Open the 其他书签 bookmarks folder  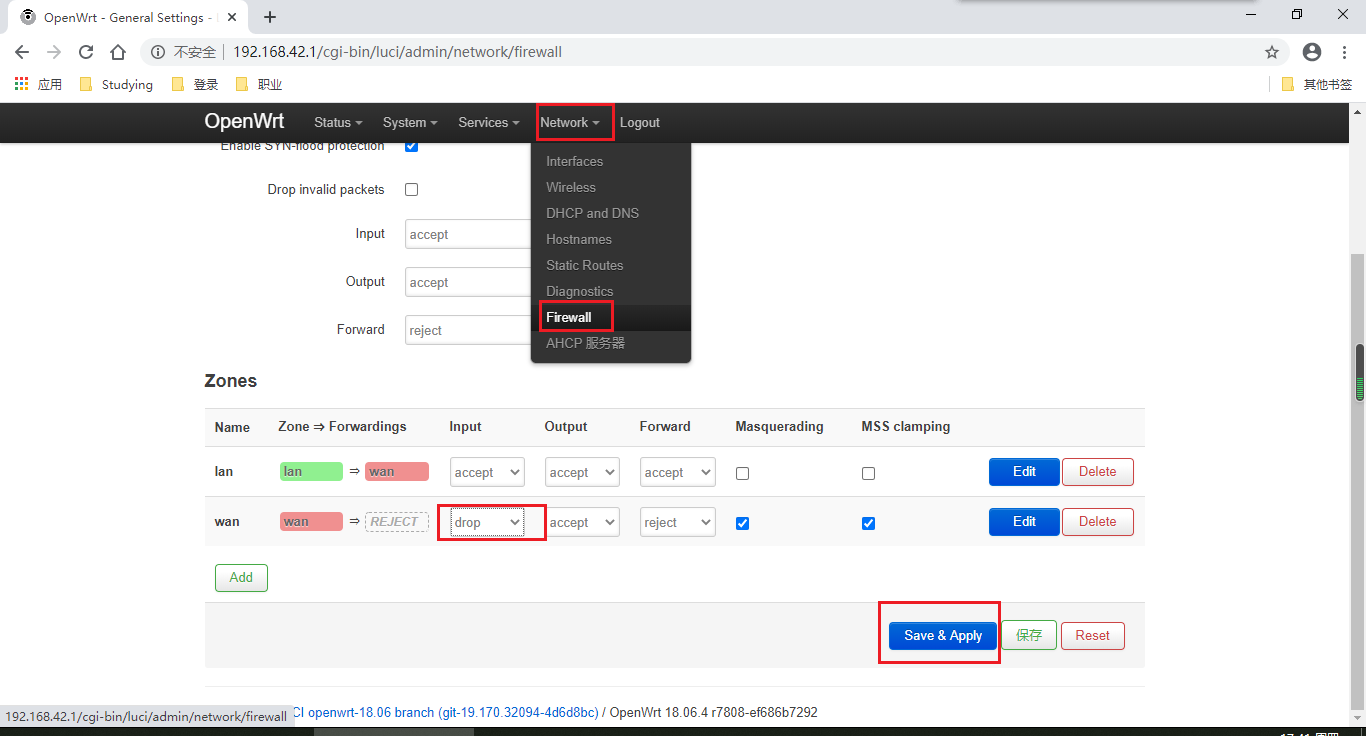coord(1317,84)
